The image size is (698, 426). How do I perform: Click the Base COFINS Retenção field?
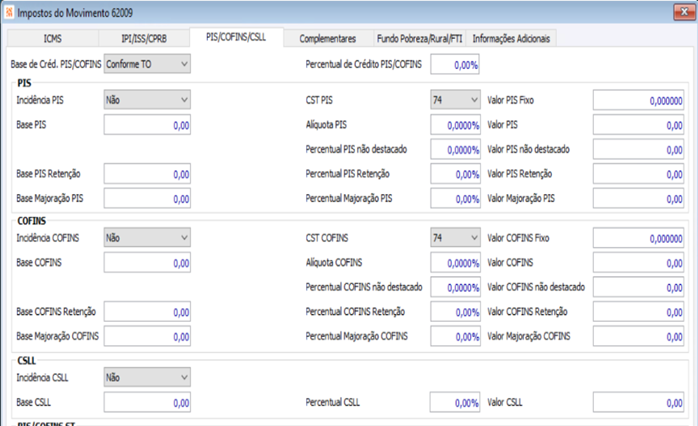pos(147,312)
